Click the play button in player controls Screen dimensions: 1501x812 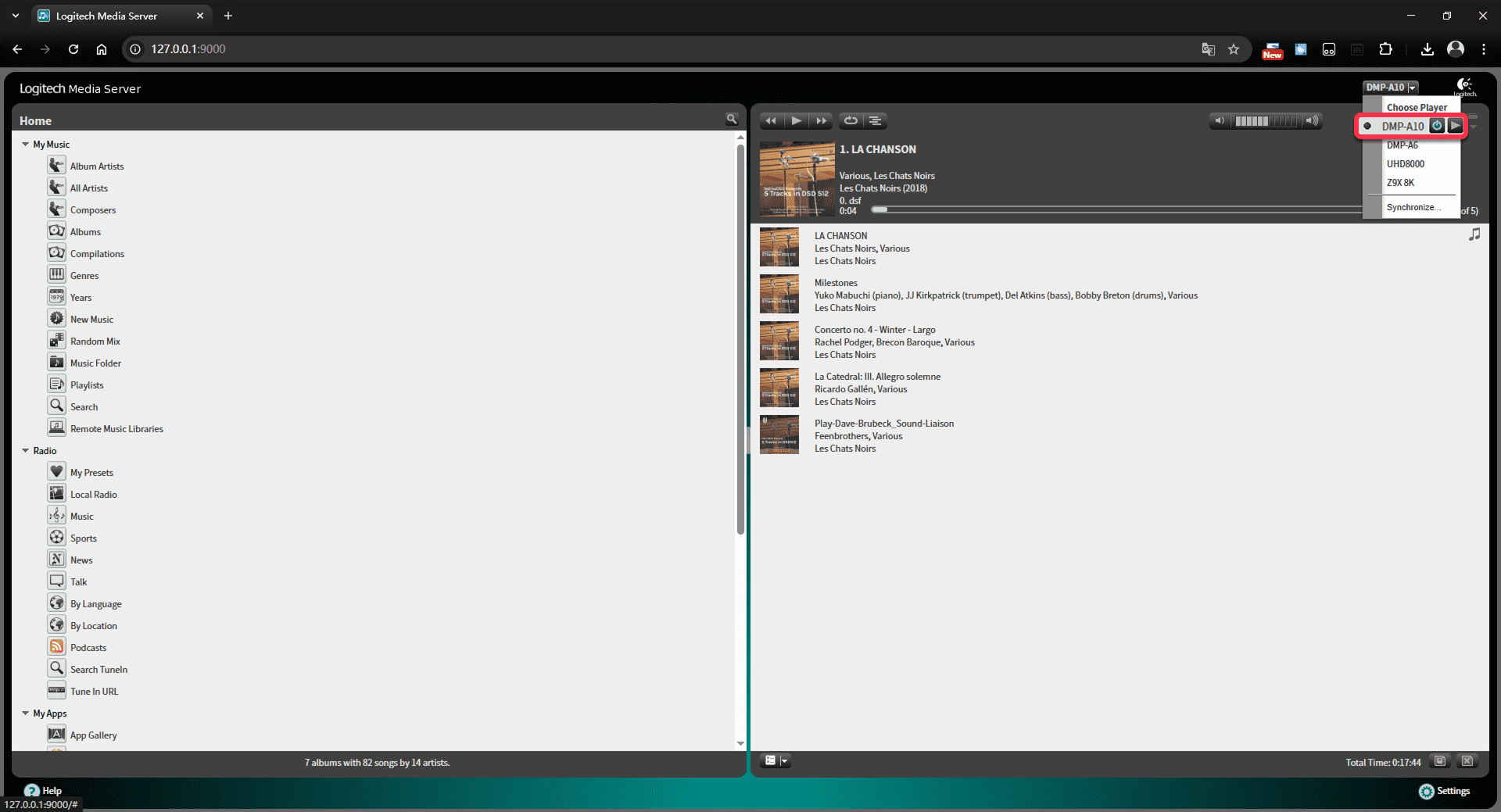click(x=796, y=120)
